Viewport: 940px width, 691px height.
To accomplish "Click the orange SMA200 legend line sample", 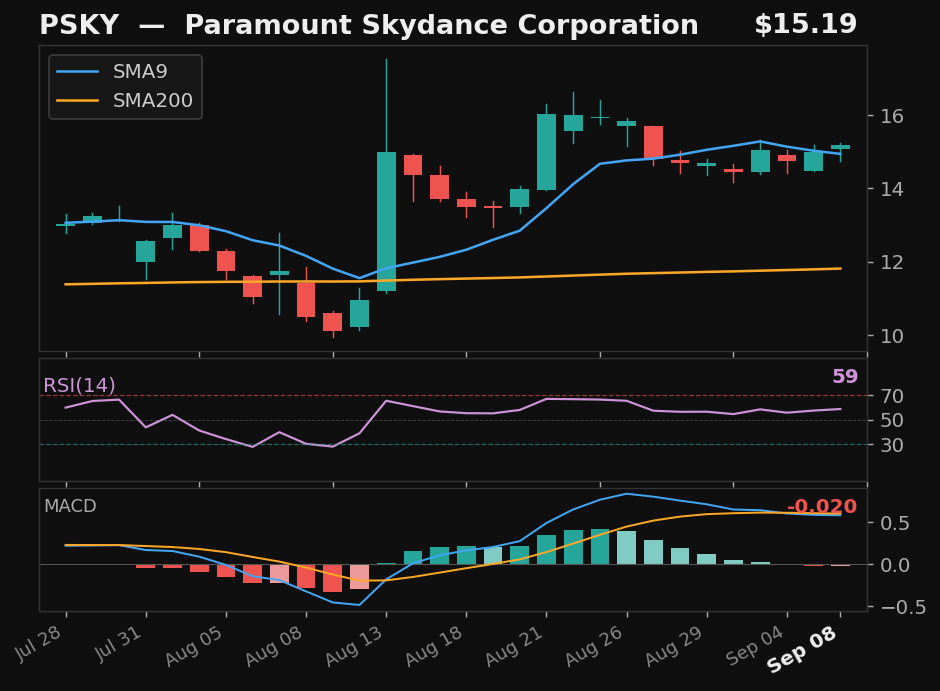I will click(x=77, y=101).
